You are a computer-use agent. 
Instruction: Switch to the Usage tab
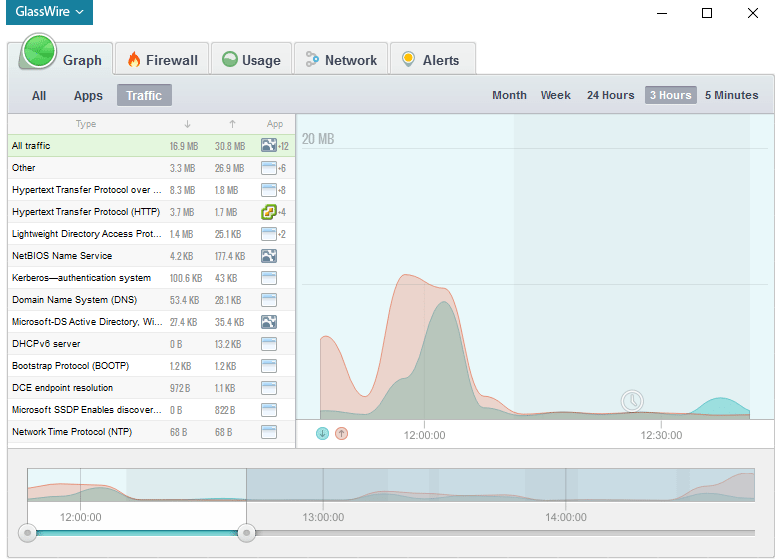(251, 59)
